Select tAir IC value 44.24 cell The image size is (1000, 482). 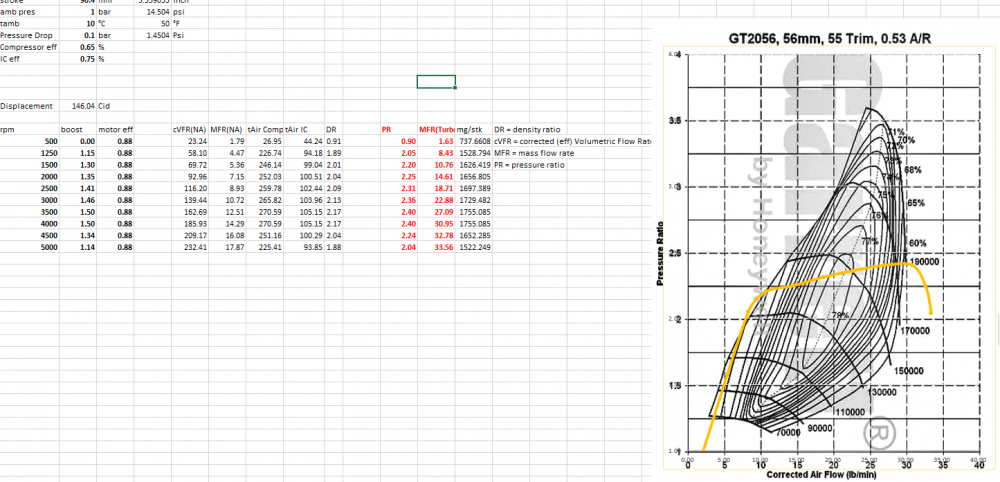pyautogui.click(x=304, y=141)
